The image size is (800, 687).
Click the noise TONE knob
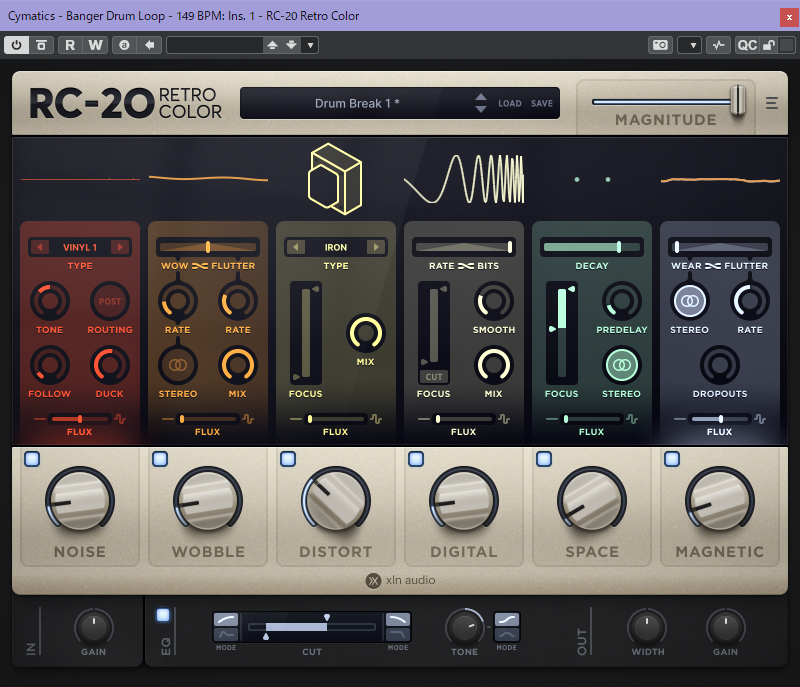click(49, 301)
